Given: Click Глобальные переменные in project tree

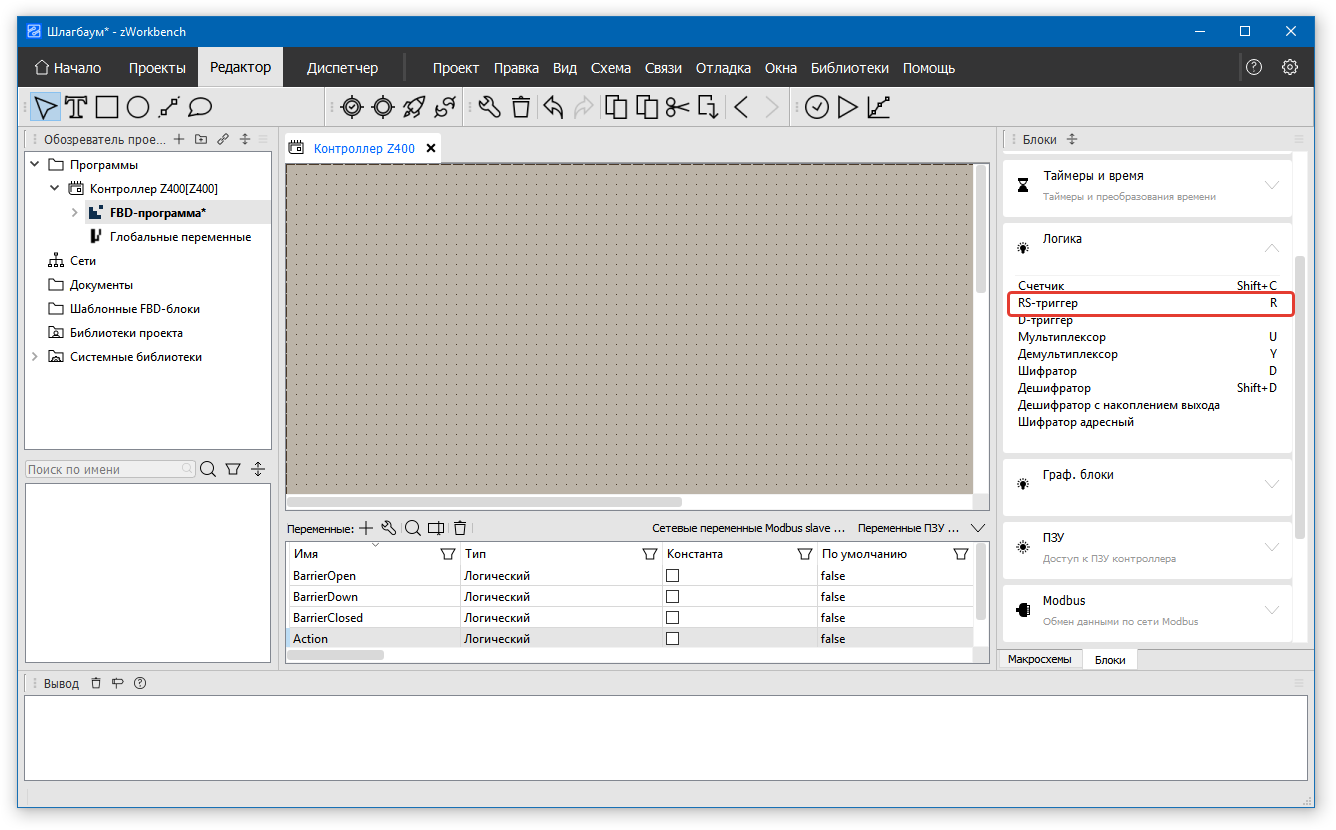Looking at the screenshot, I should pos(180,237).
